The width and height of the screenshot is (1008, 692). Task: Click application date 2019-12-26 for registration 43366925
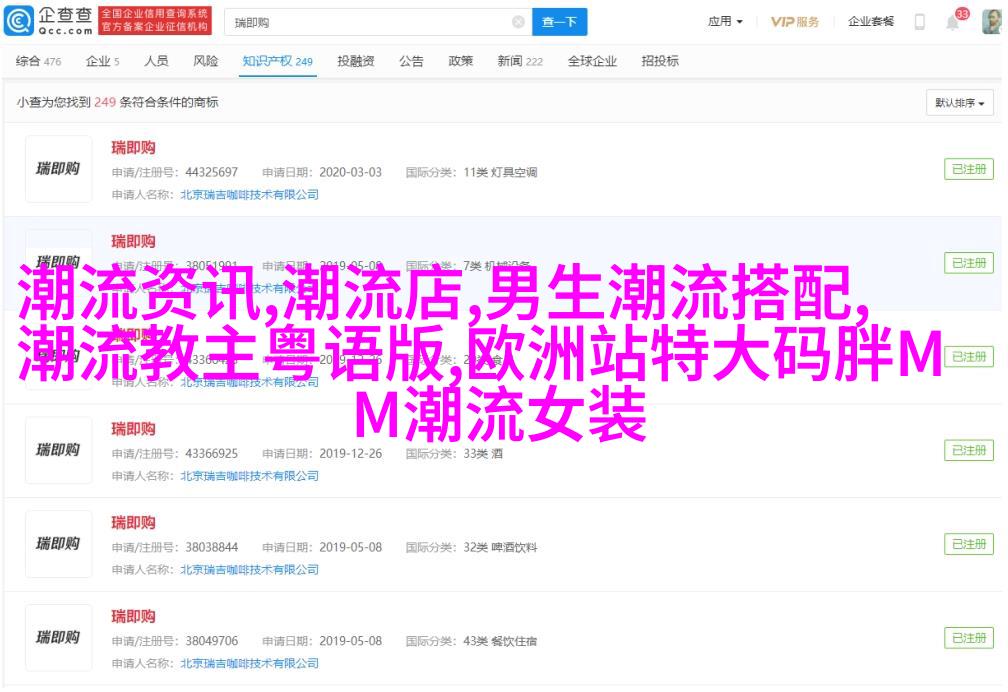[350, 453]
